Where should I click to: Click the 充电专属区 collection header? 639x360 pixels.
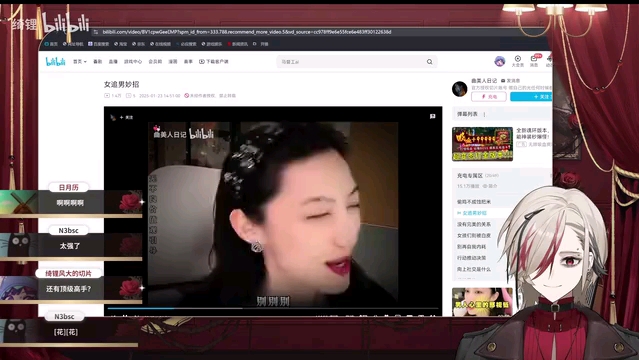tap(470, 176)
